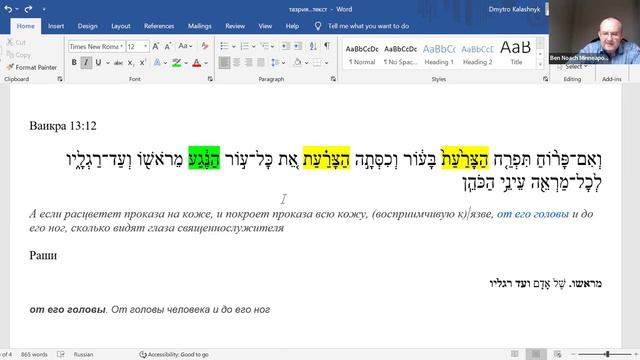Apply strikethrough formatting
This screenshot has width=640, height=360.
118,63
